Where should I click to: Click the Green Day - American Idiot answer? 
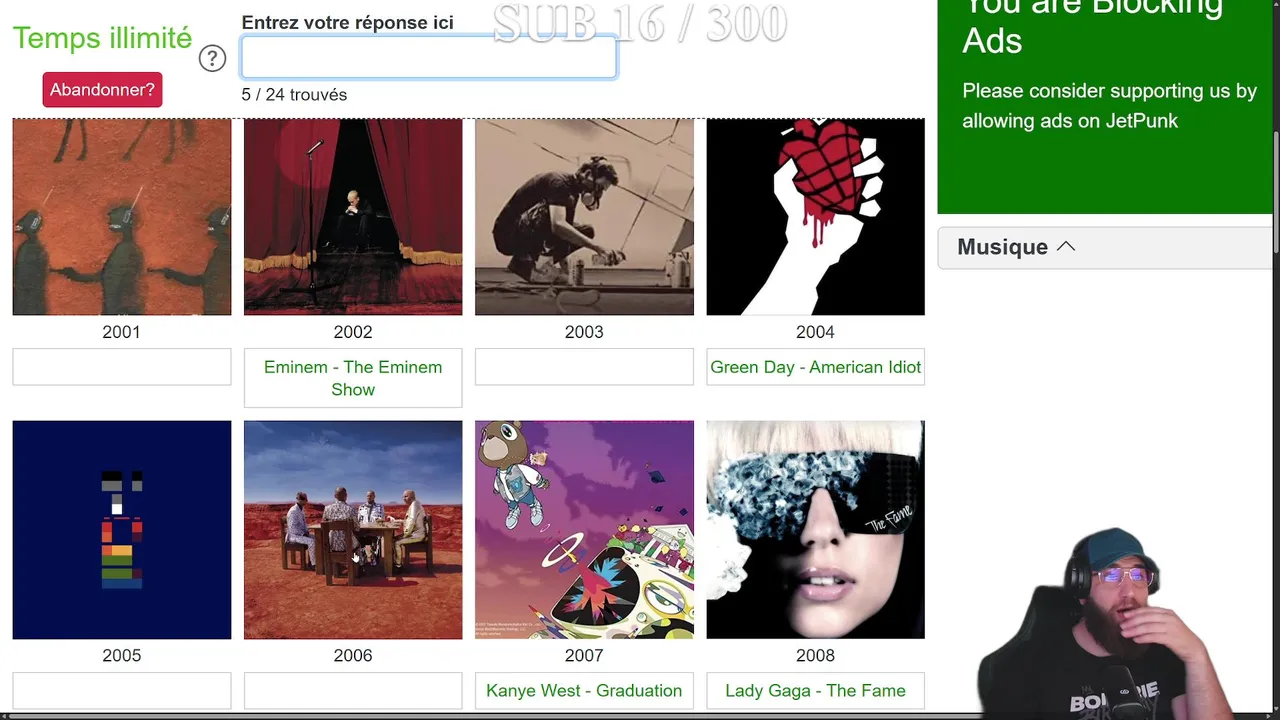(815, 367)
